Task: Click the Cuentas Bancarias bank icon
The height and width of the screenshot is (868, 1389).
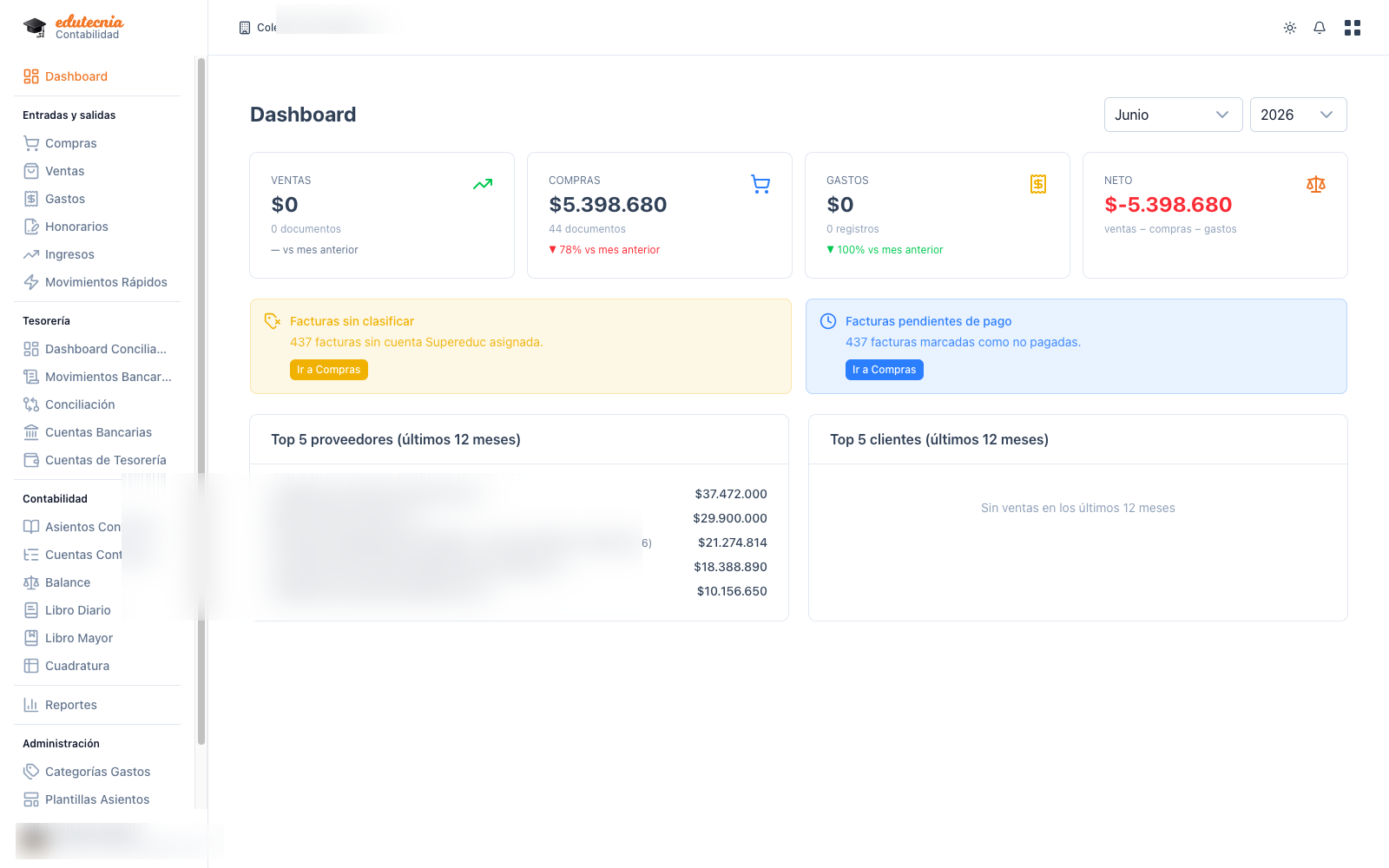Action: pos(31,432)
